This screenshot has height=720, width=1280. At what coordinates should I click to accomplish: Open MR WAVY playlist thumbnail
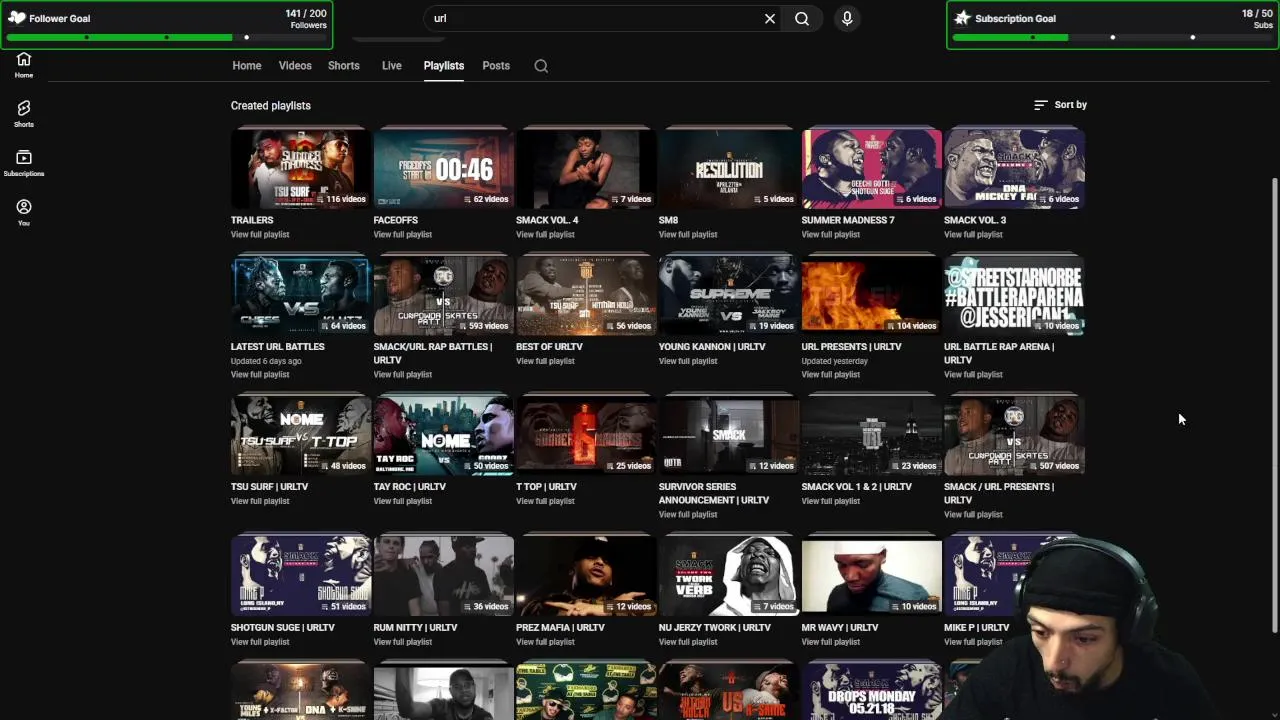(x=872, y=576)
